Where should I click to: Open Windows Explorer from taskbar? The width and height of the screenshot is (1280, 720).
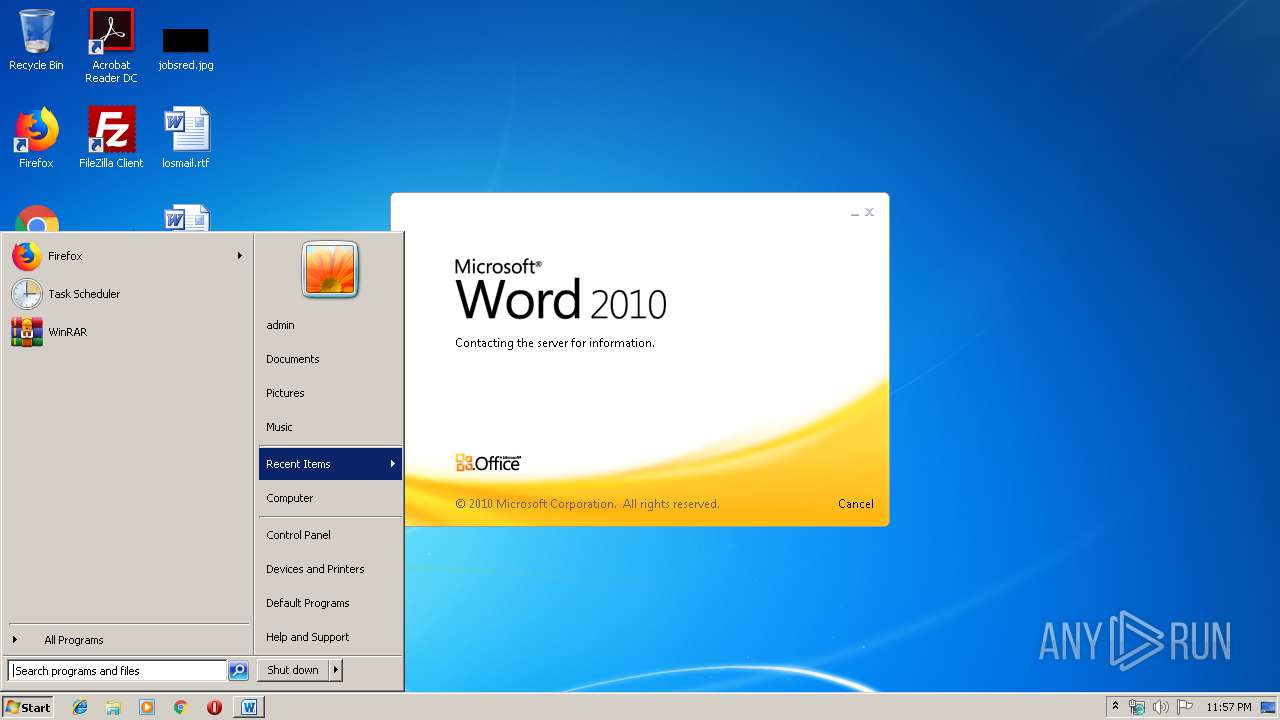pos(113,707)
